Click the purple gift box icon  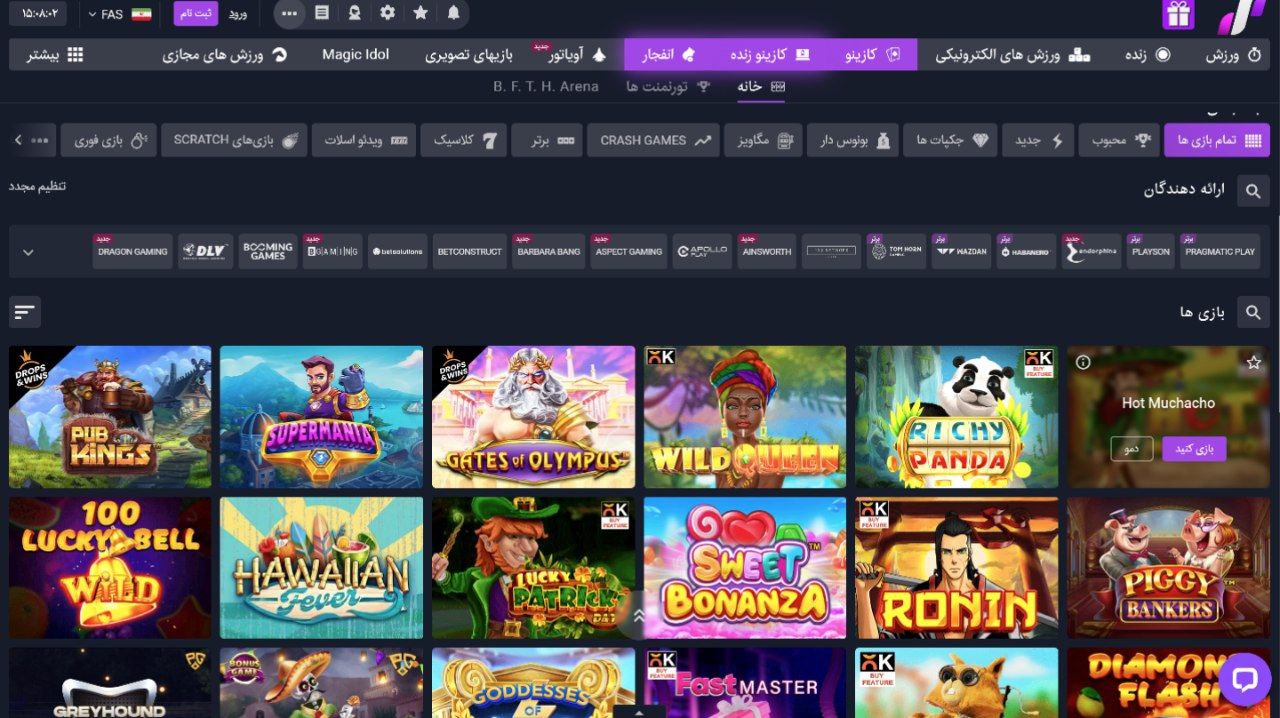click(1178, 15)
